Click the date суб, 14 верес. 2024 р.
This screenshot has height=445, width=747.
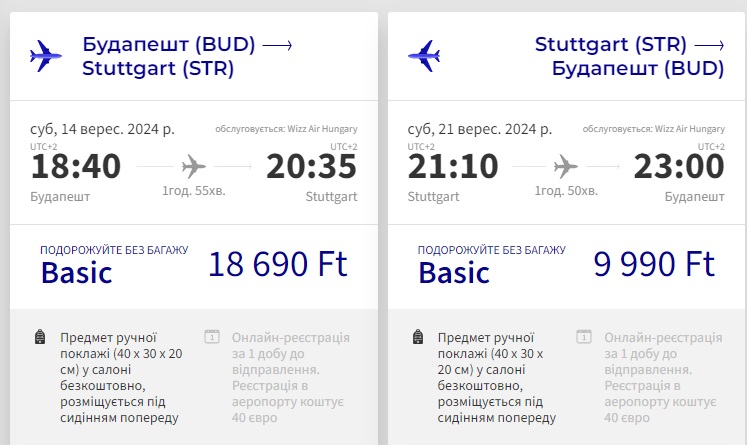coord(102,129)
